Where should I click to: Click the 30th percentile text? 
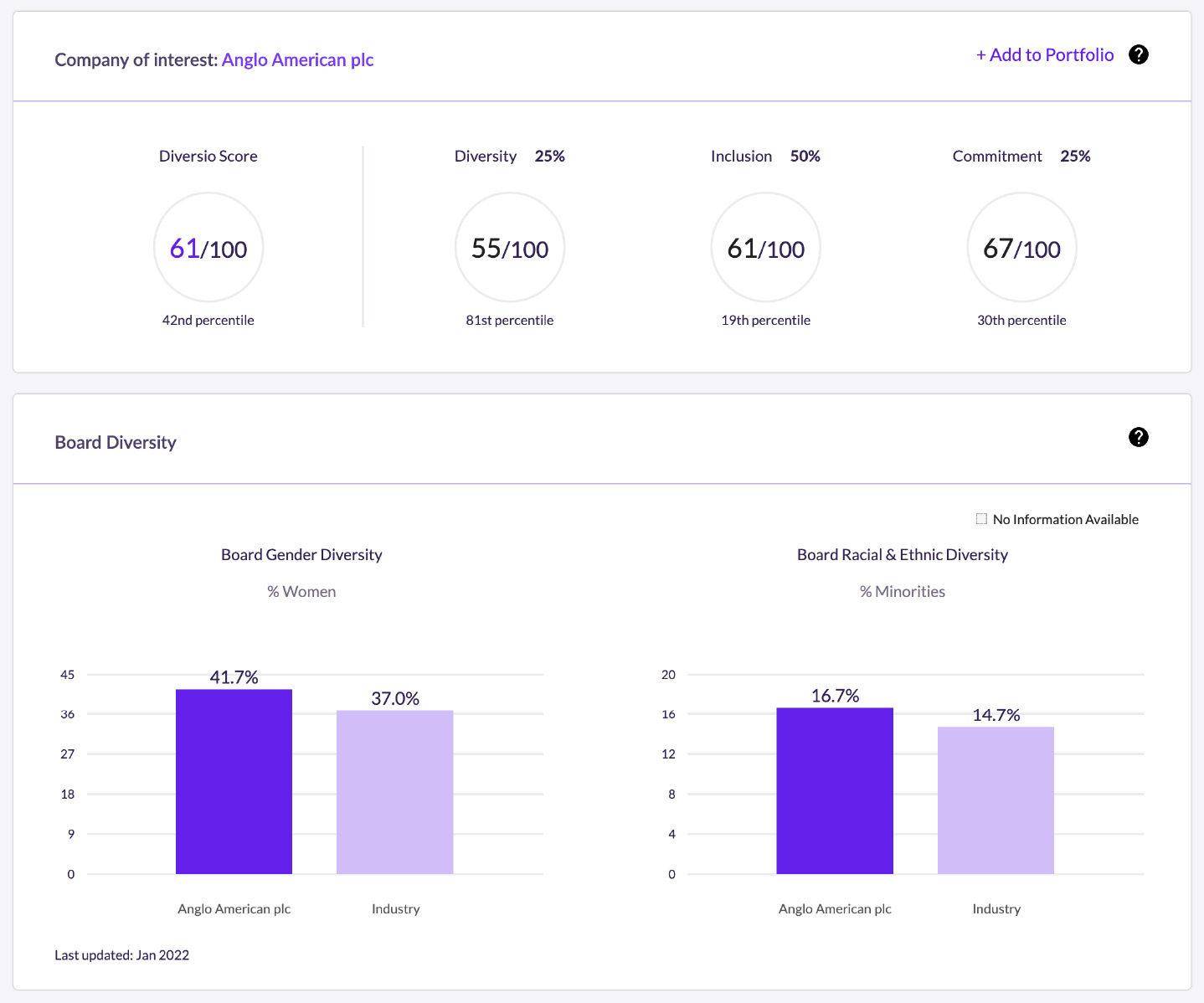(1021, 320)
